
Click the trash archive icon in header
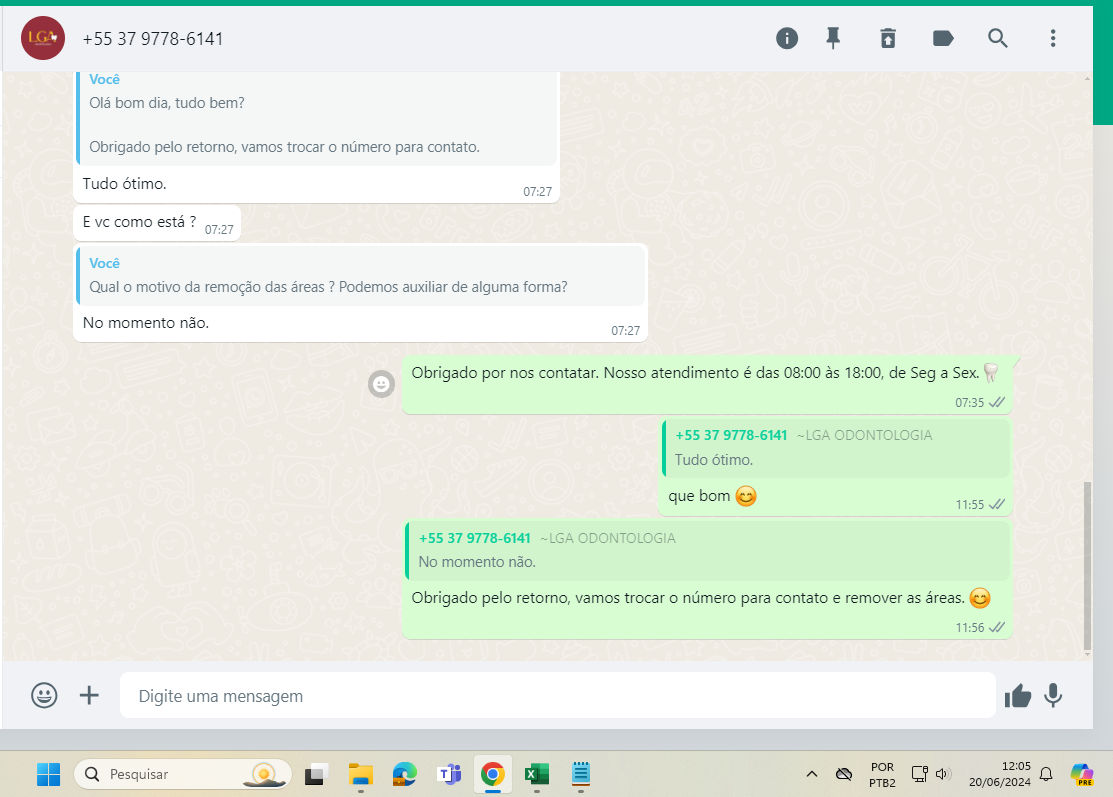pyautogui.click(x=888, y=38)
